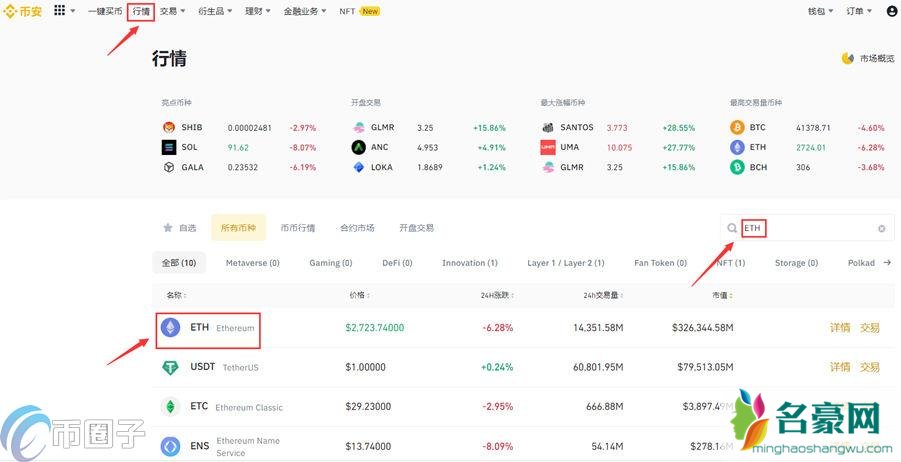Viewport: 901px width, 462px height.
Task: Click 交易 trade link for ETH row
Action: tap(869, 328)
